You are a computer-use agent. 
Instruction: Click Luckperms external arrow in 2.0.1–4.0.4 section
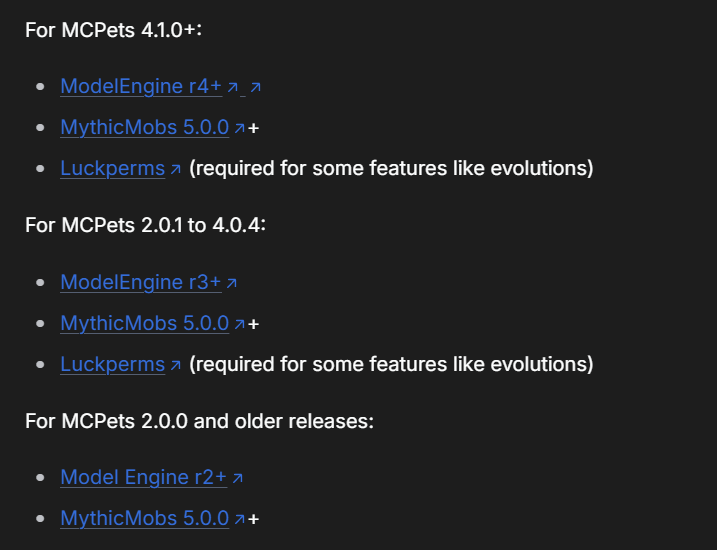tap(176, 366)
